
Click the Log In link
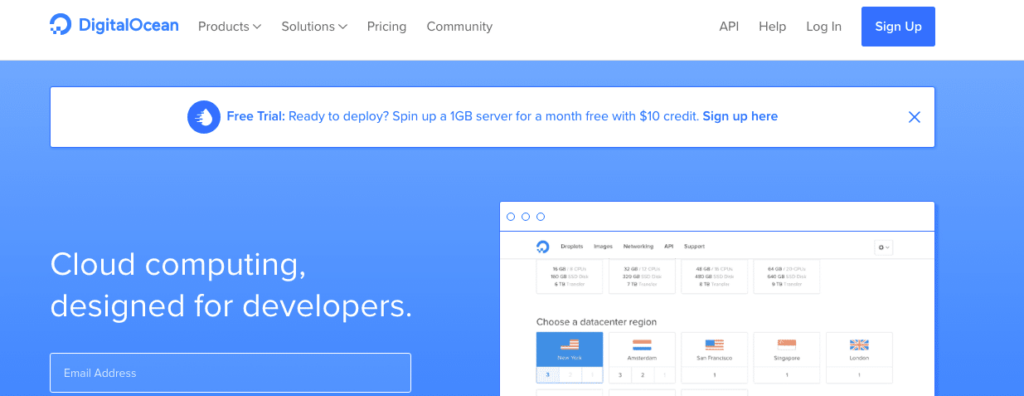[824, 27]
